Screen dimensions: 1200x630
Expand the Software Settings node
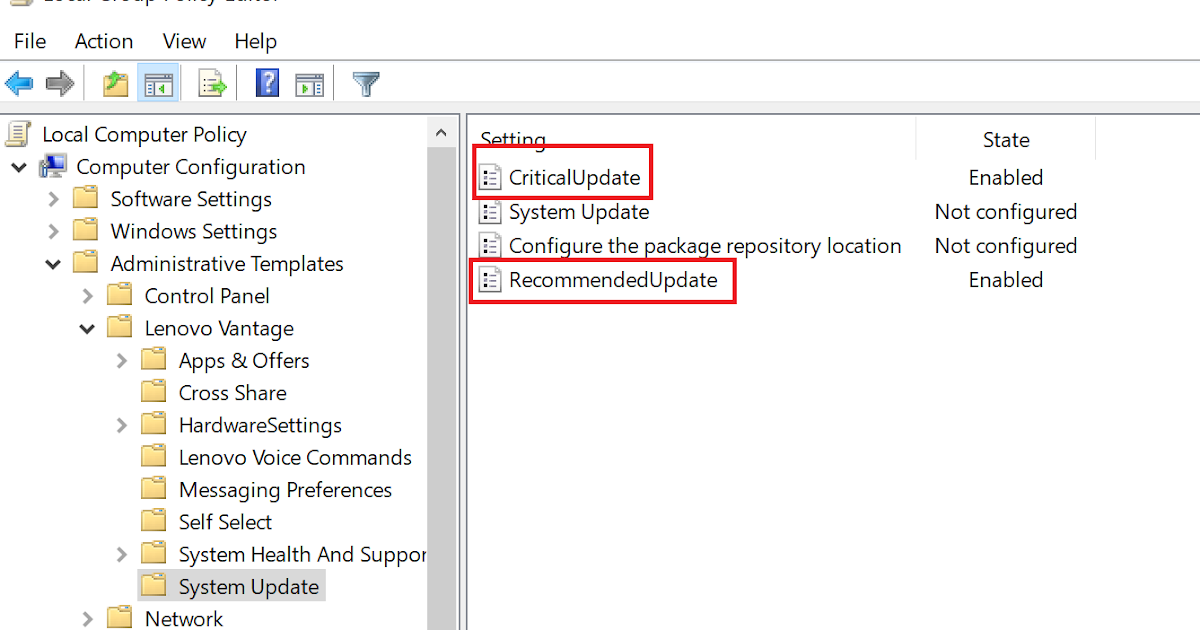[54, 199]
